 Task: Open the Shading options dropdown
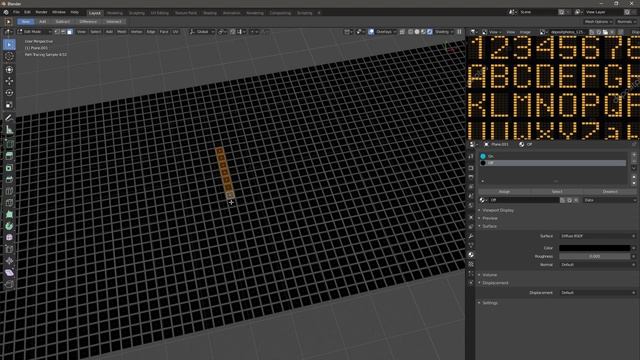(x=444, y=31)
